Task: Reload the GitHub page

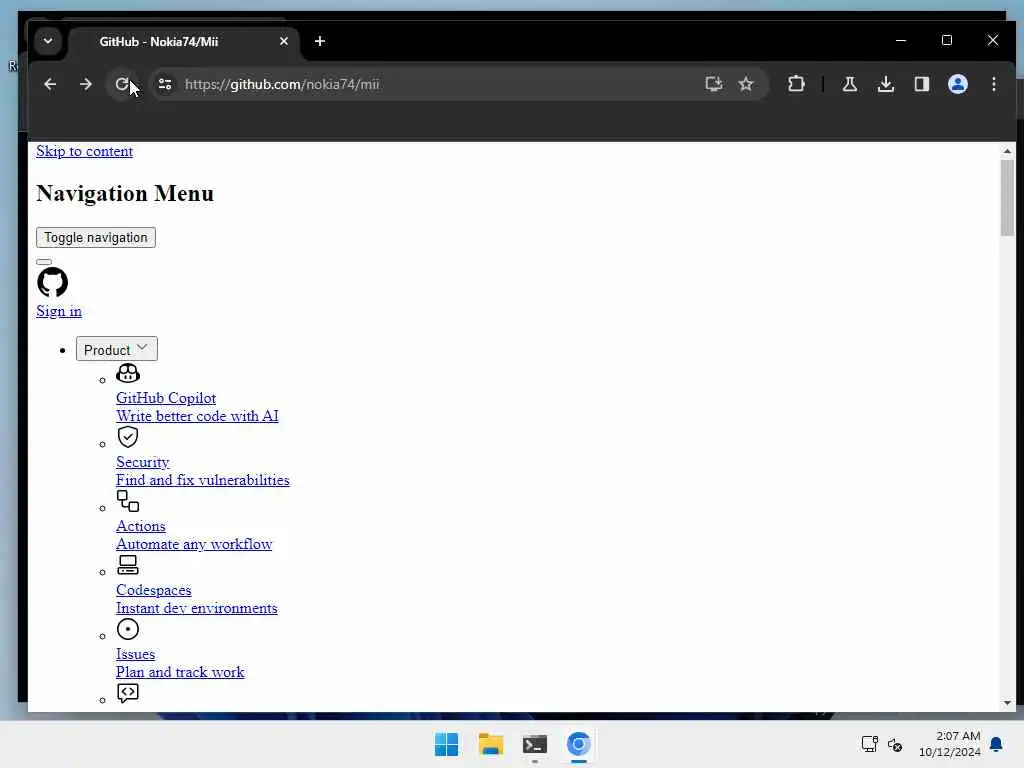Action: tap(122, 84)
